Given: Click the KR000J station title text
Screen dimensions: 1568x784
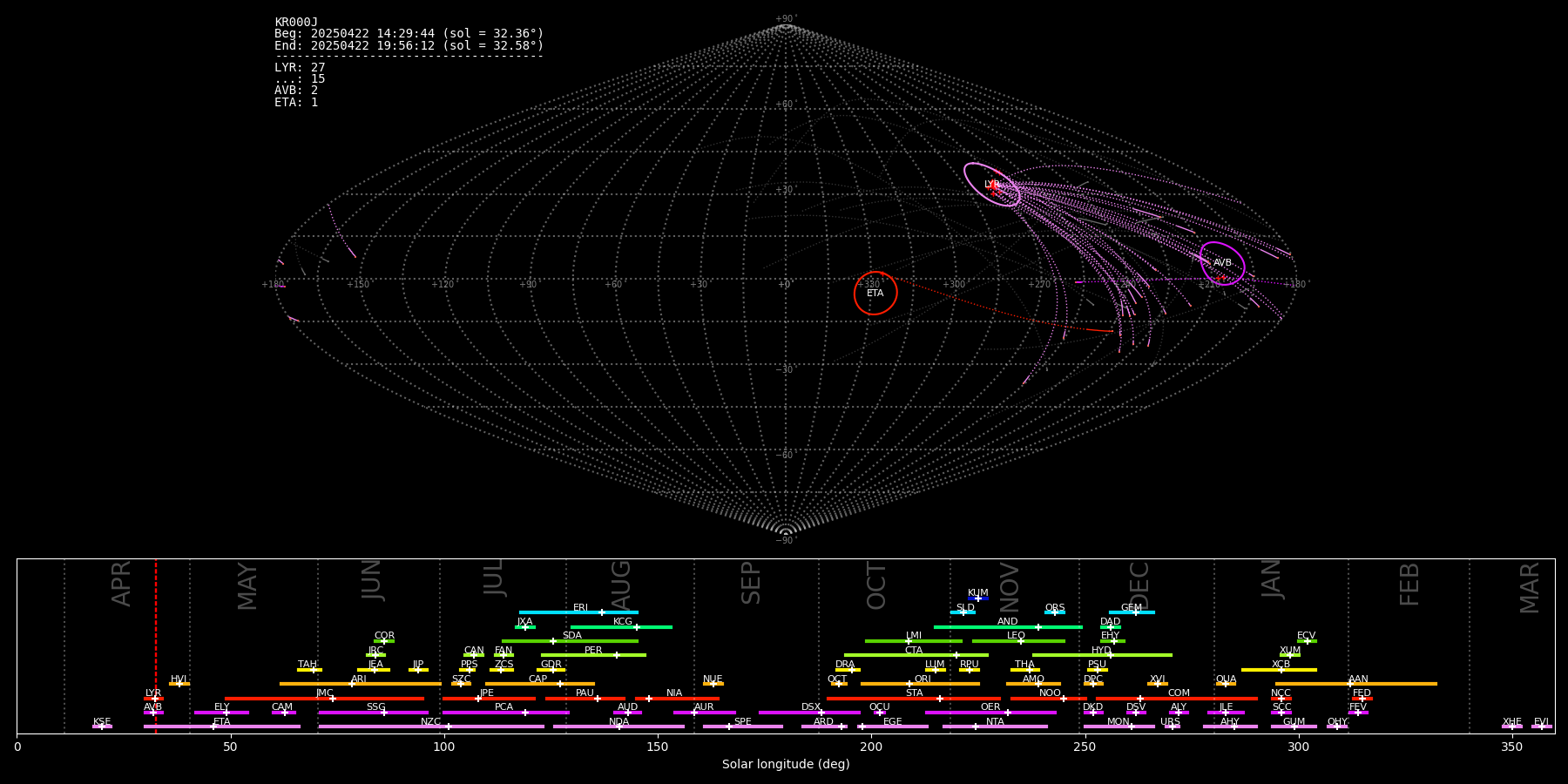Looking at the screenshot, I should (296, 23).
